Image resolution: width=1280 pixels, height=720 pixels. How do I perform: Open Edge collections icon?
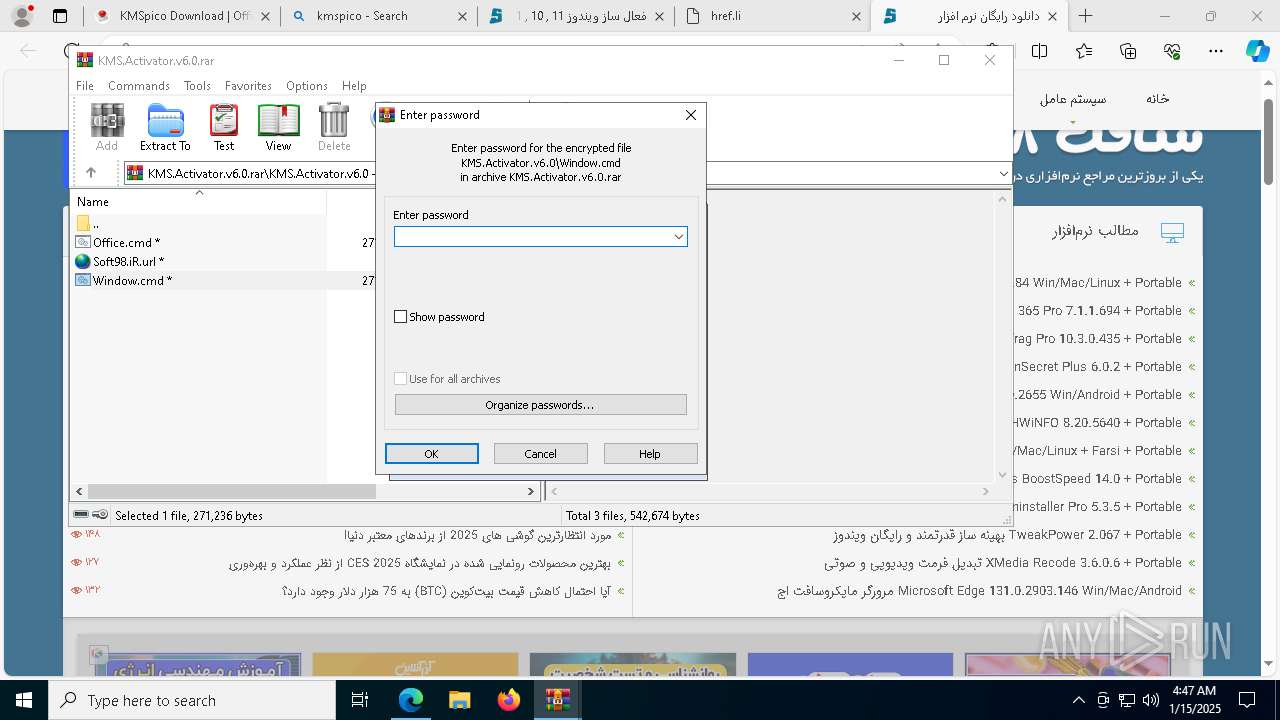point(1128,51)
